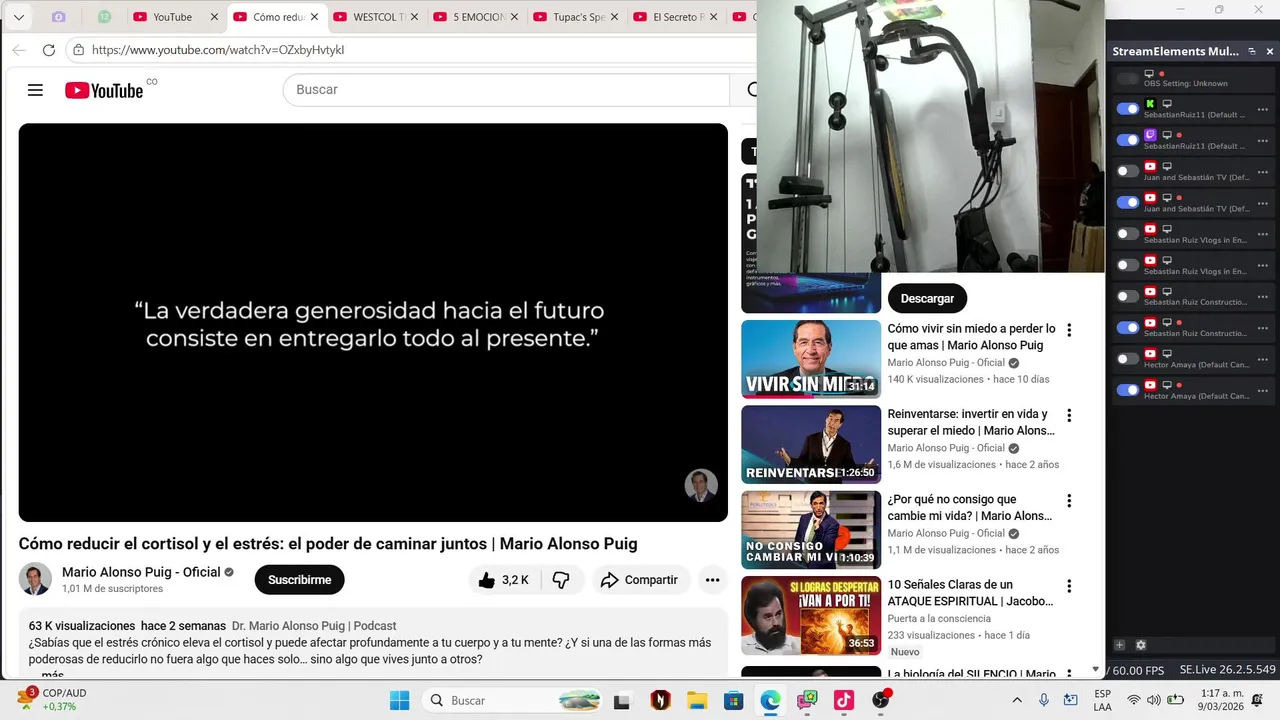Enable first Juan and Sebastián TV toggle

[x=1128, y=171]
